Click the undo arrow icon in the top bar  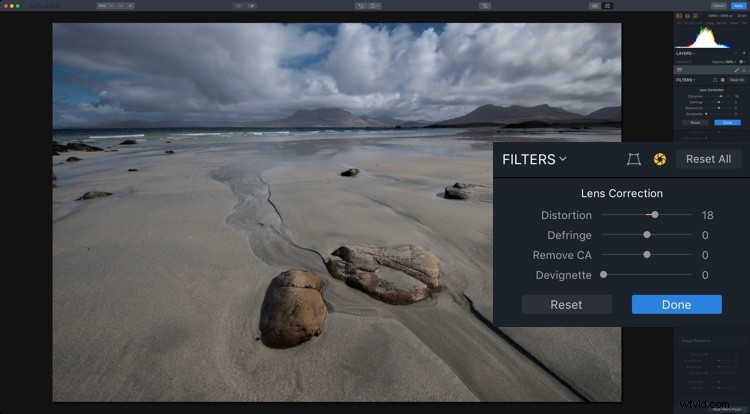[x=361, y=6]
